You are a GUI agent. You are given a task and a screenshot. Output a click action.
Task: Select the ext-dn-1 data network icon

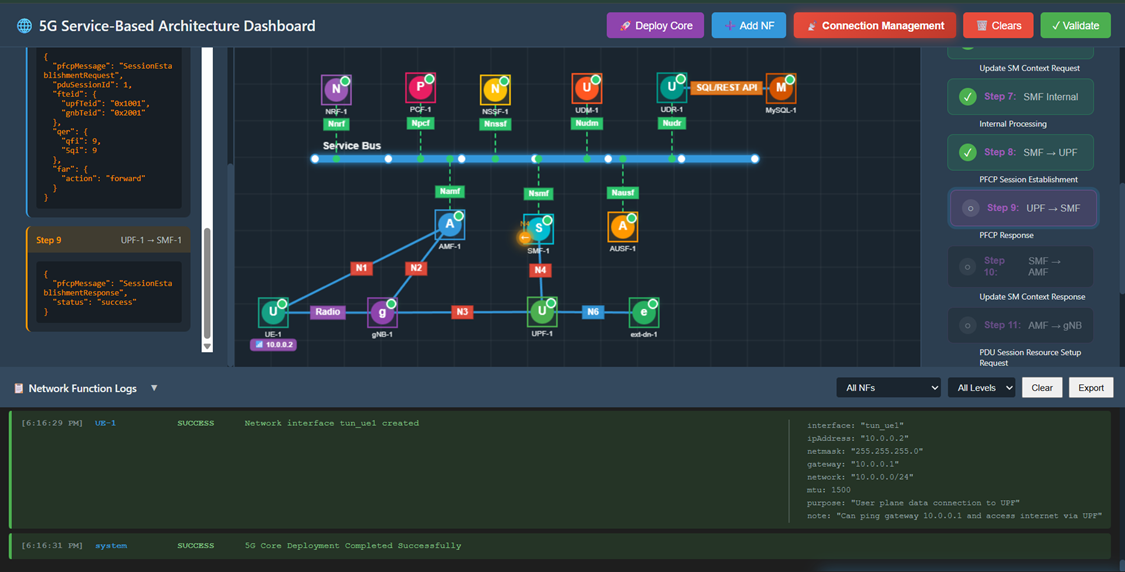tap(643, 312)
